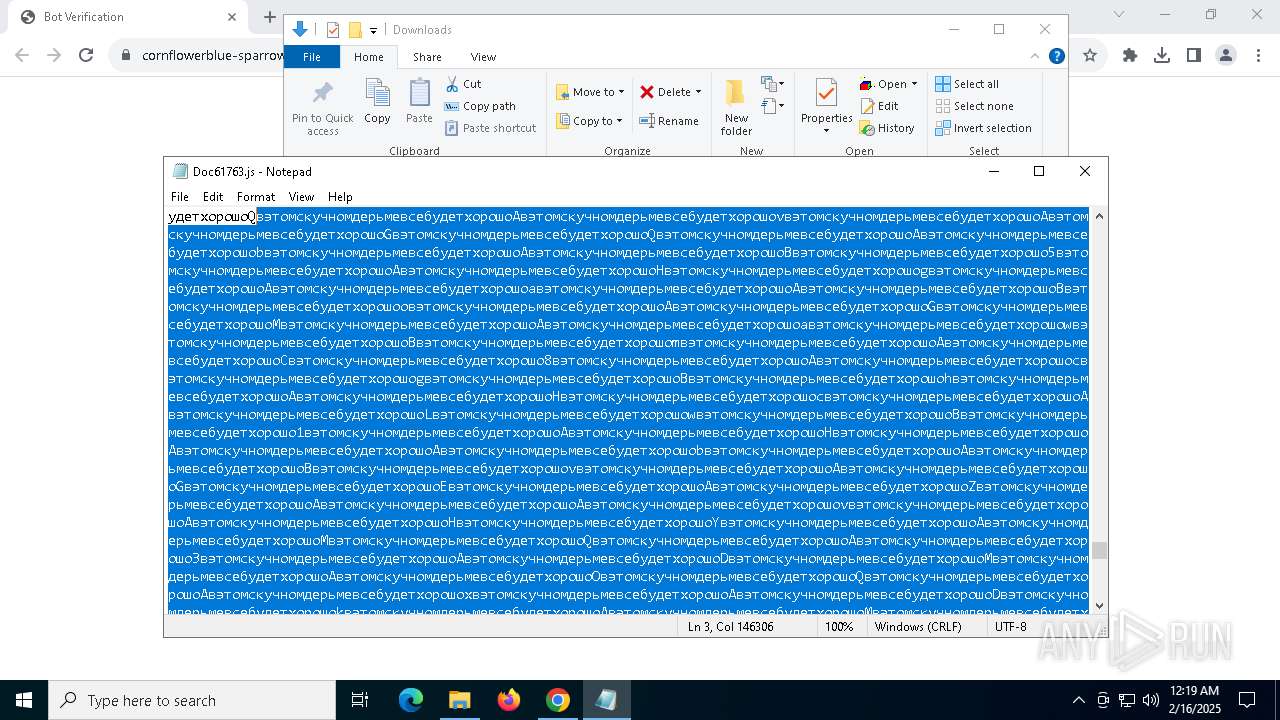Click Notepad scrollbar down arrow
1280x720 pixels.
1100,605
